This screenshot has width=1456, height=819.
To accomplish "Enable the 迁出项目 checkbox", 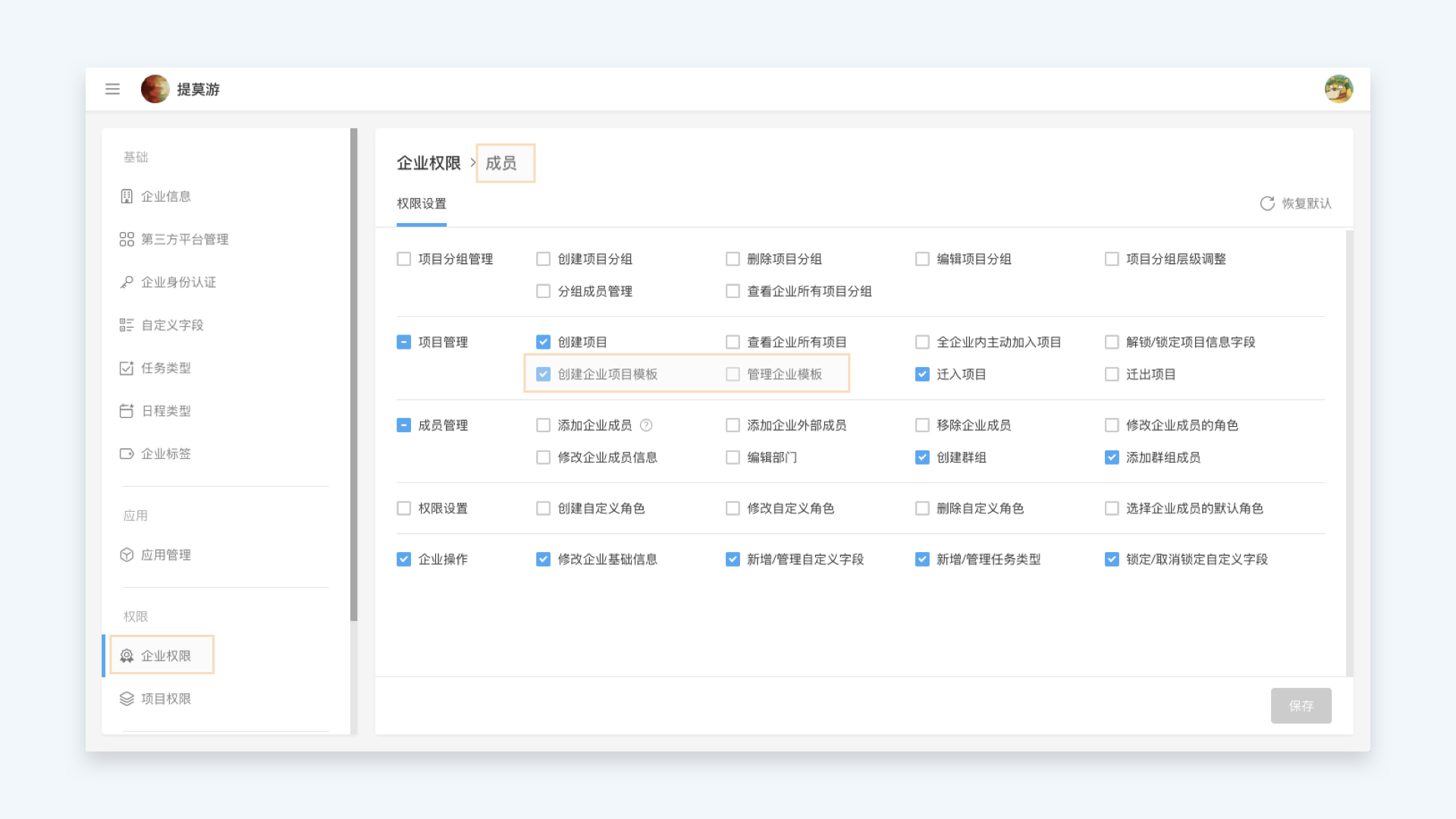I will (x=1112, y=375).
